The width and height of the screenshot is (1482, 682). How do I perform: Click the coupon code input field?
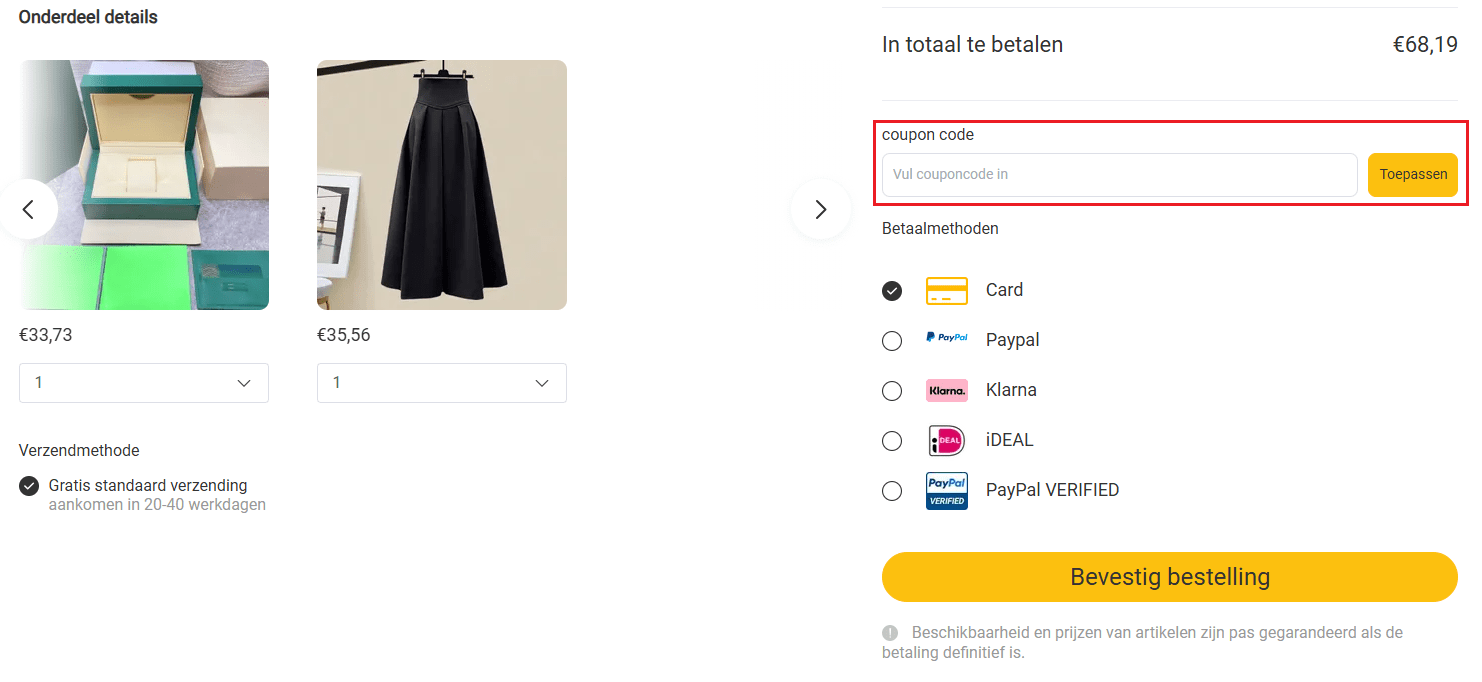coord(1117,174)
